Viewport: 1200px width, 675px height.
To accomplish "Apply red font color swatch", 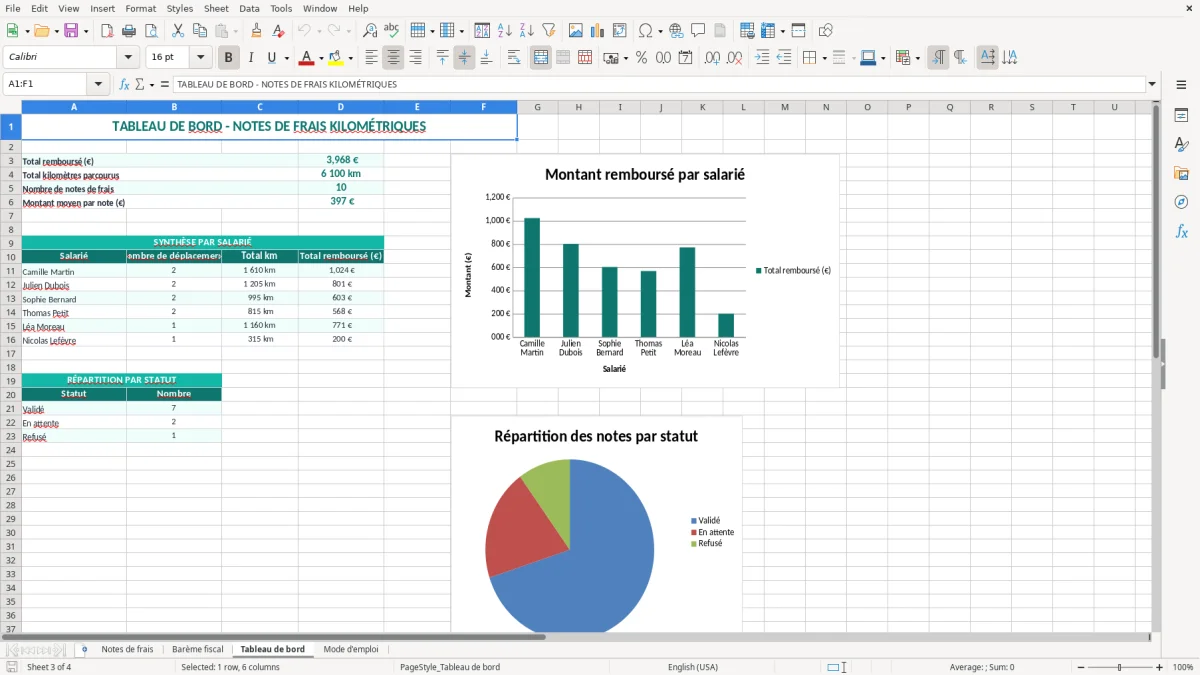I will click(307, 58).
